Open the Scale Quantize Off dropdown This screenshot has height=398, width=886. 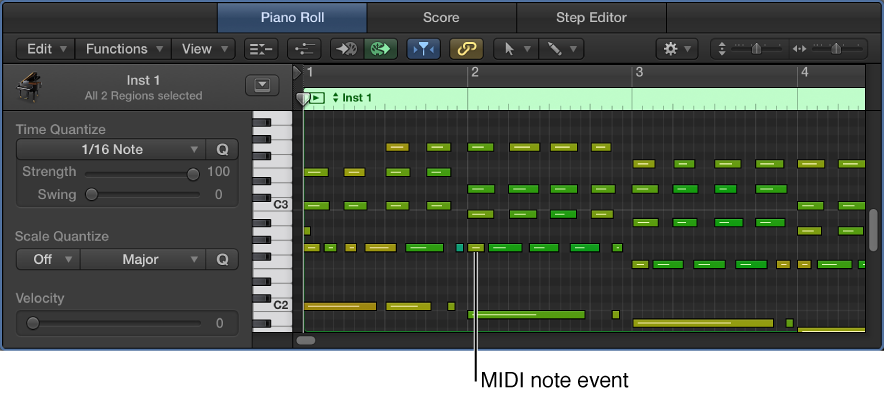pyautogui.click(x=48, y=259)
